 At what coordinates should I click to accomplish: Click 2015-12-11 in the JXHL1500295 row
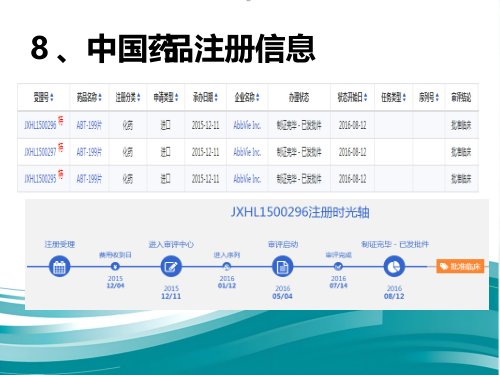pyautogui.click(x=205, y=179)
